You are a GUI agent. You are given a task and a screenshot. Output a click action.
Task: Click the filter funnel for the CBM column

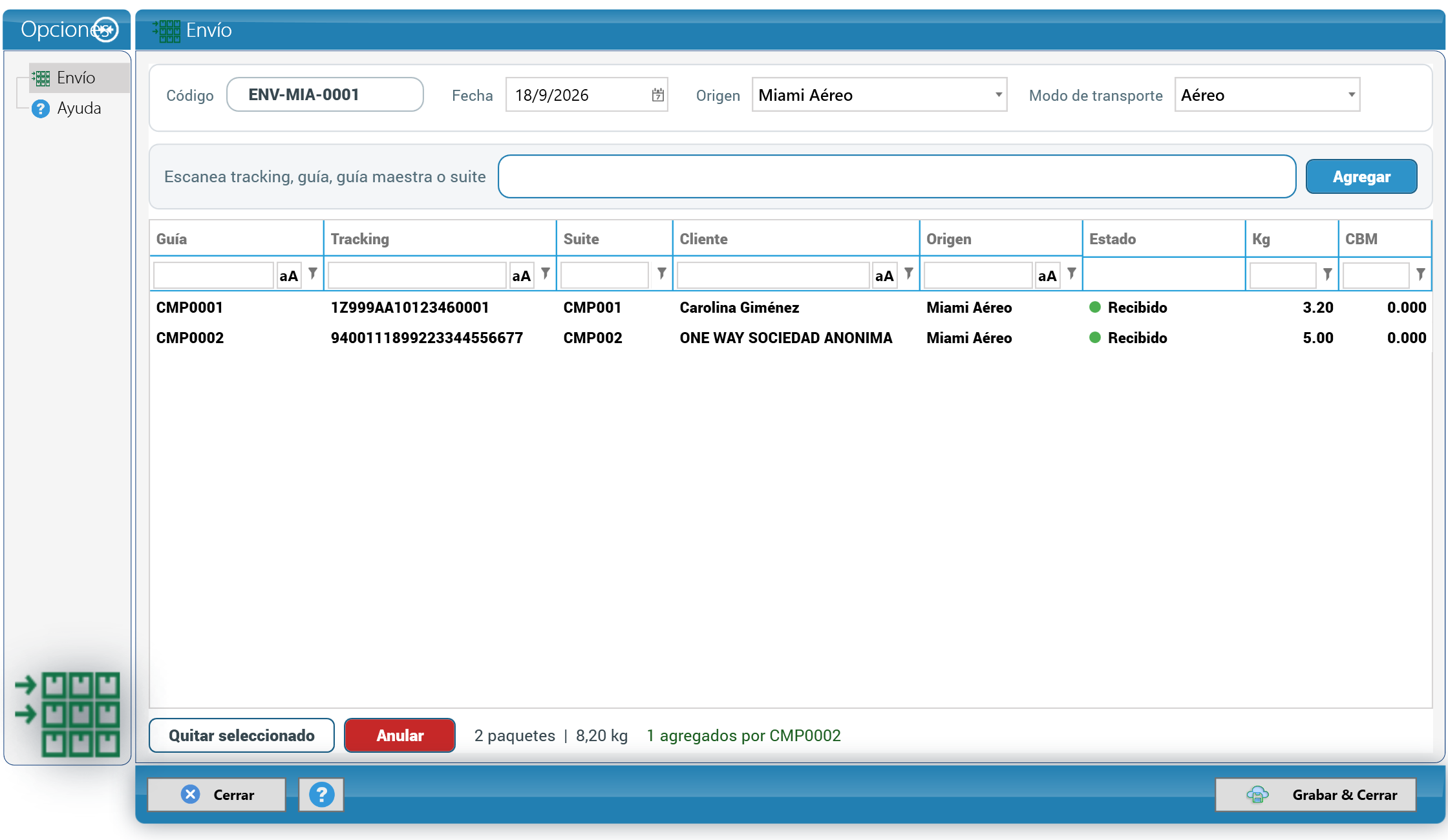pyautogui.click(x=1421, y=275)
